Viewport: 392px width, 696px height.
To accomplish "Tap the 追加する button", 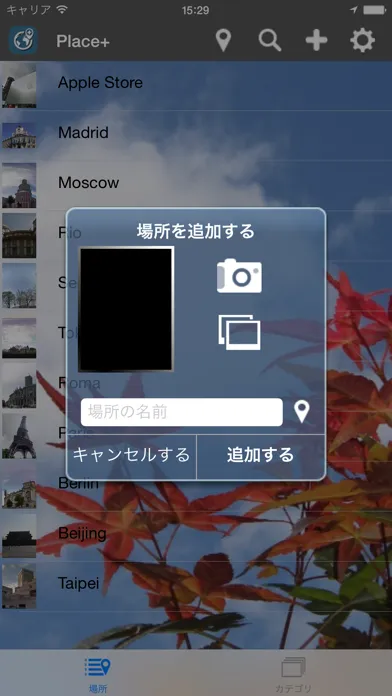I will (x=261, y=456).
